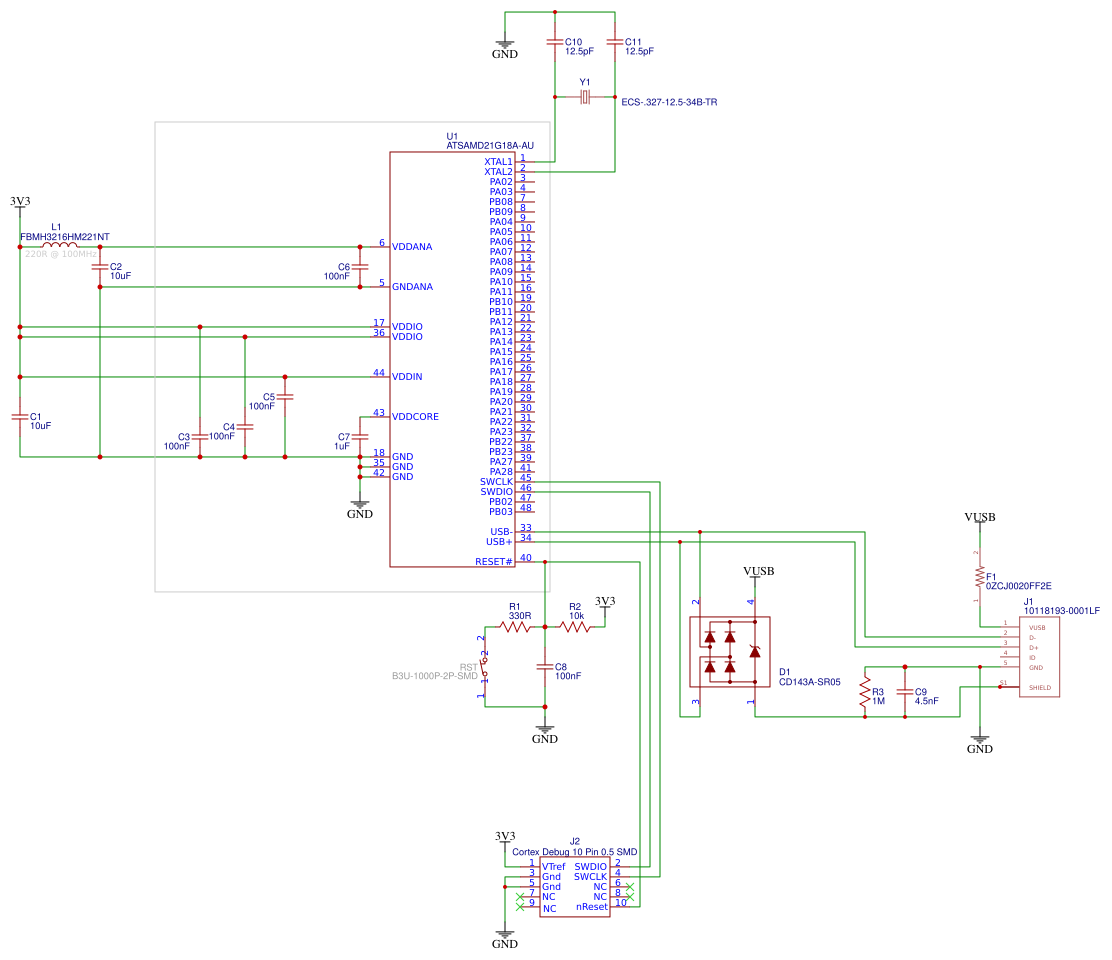Click the J1 USB connector body
This screenshot has width=1112, height=960.
coord(1039,657)
